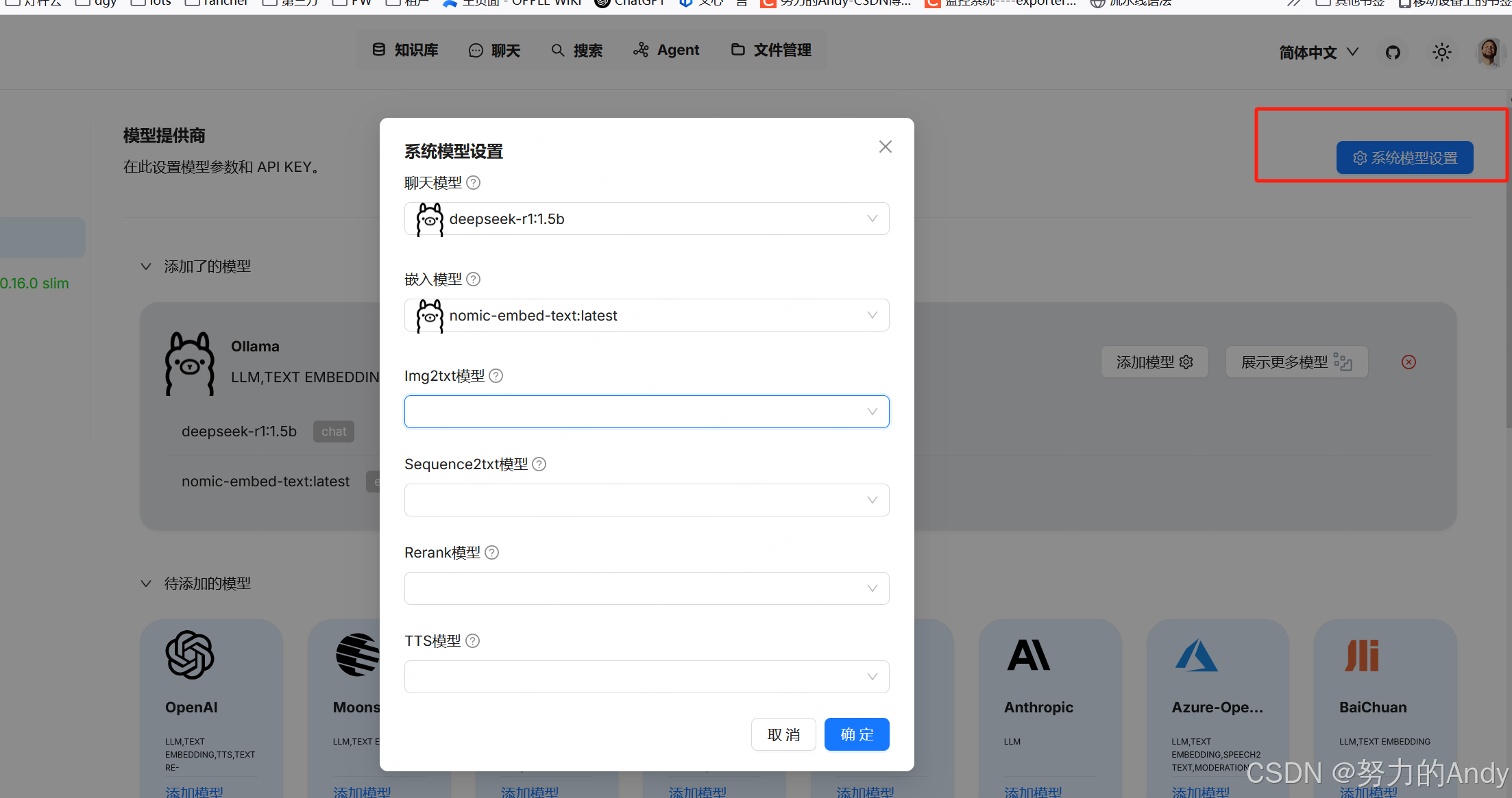Close the 系统模型设置 dialog
Image resolution: width=1512 pixels, height=798 pixels.
(x=885, y=147)
